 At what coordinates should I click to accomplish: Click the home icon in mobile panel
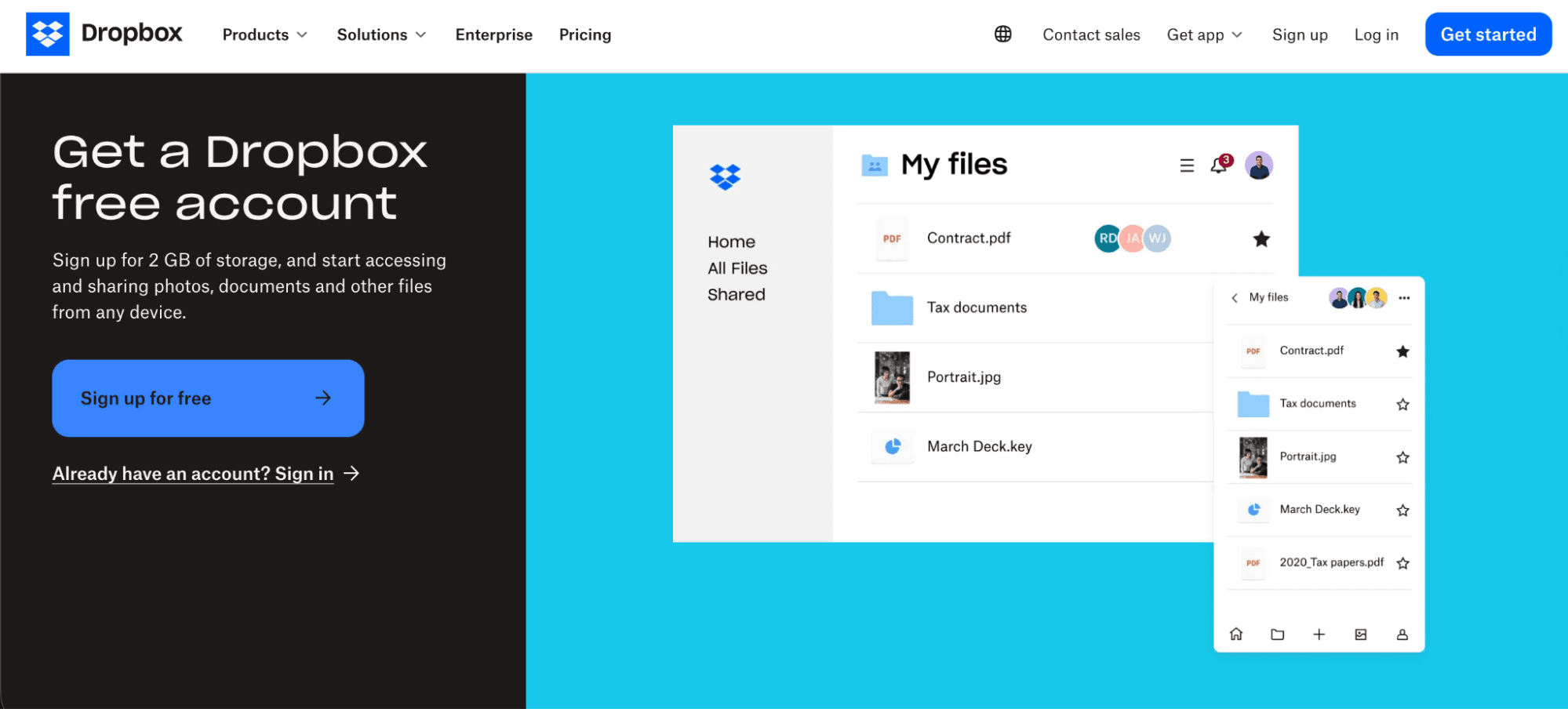(1236, 634)
